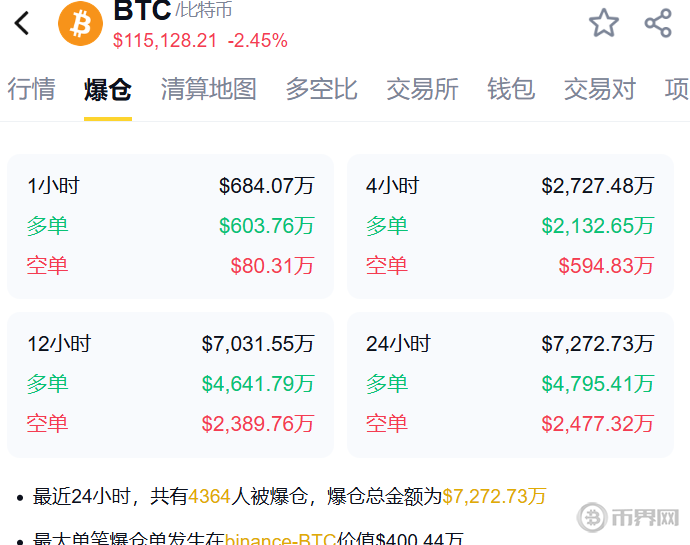Image resolution: width=690 pixels, height=545 pixels.
Task: Open the 交易所 tab
Action: pyautogui.click(x=423, y=89)
